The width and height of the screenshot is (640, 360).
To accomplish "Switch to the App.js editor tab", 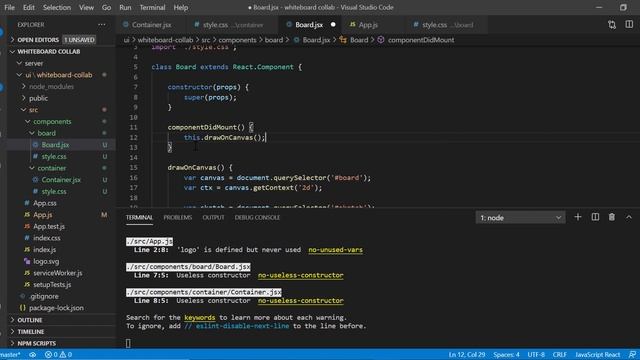I will (x=368, y=25).
